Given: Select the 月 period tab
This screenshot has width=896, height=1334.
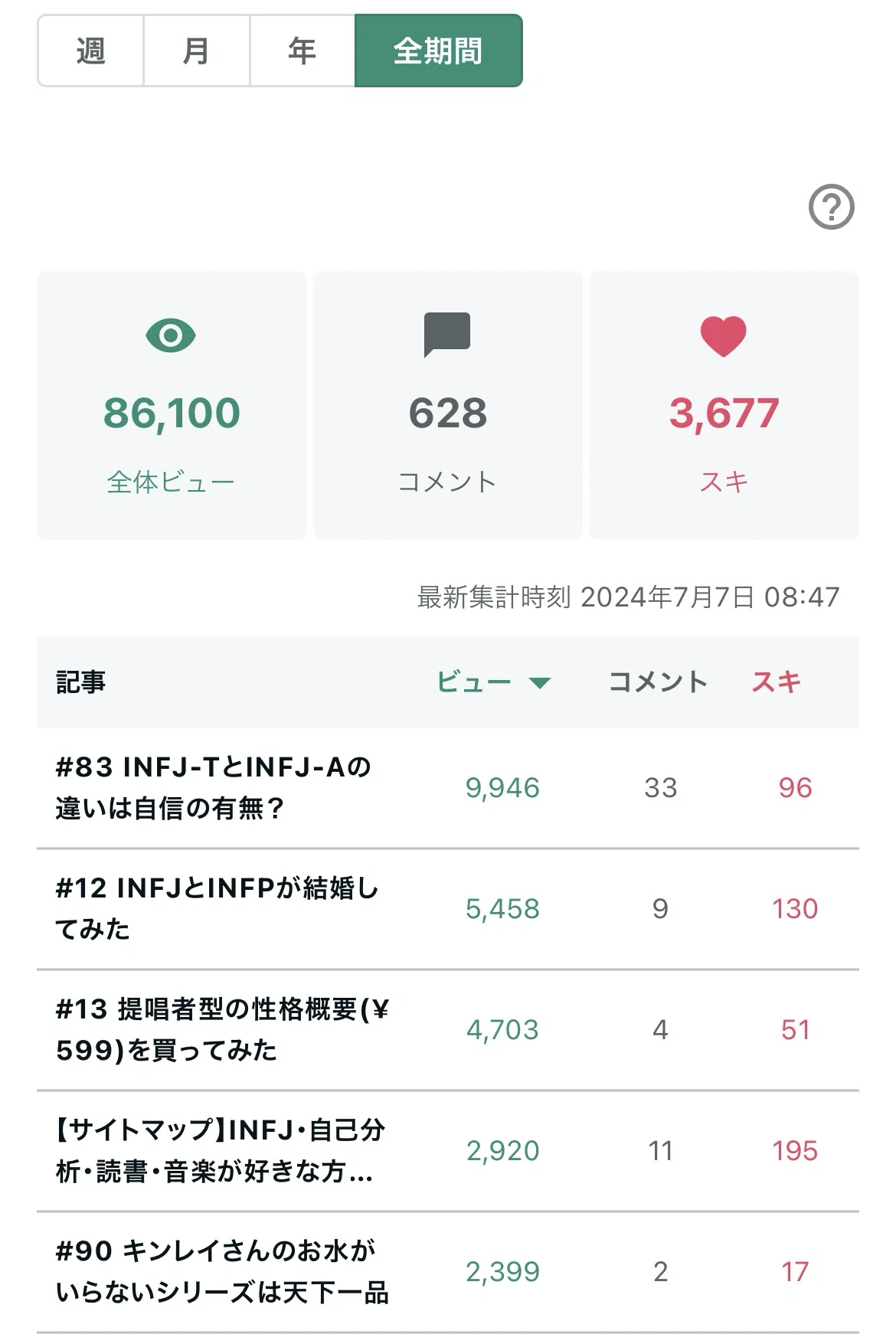Looking at the screenshot, I should [196, 51].
